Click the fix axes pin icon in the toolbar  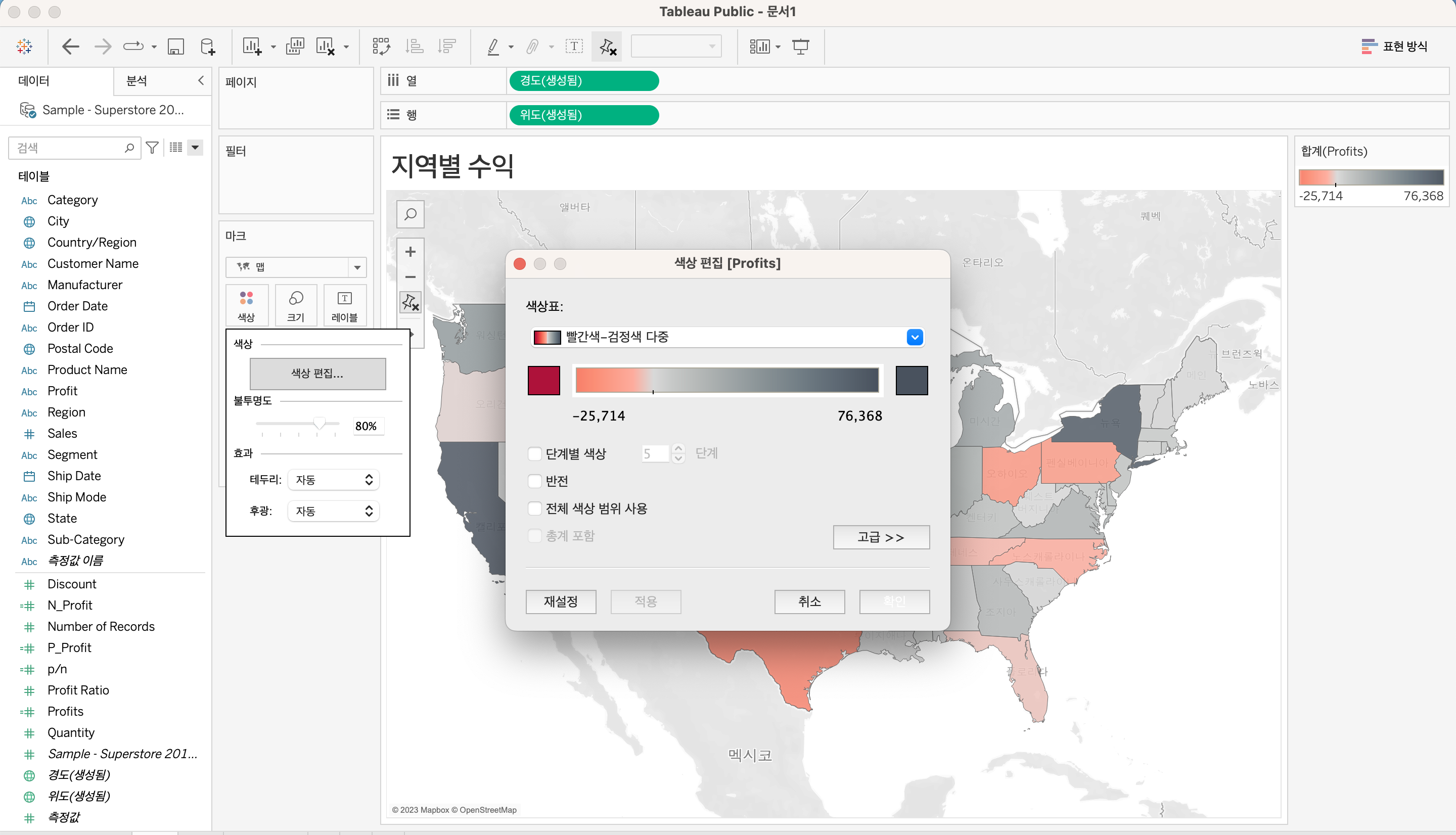pos(607,47)
